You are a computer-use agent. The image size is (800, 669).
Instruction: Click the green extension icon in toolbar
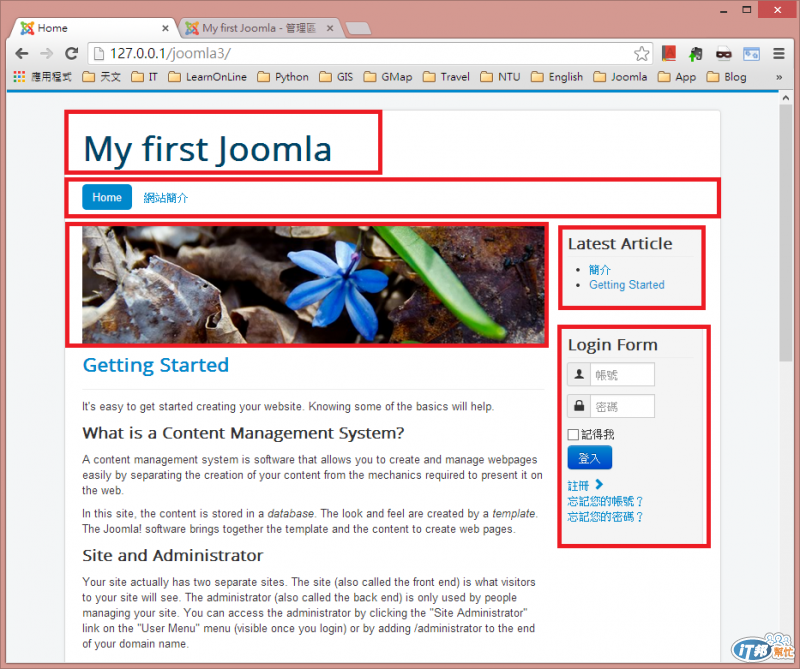point(695,53)
